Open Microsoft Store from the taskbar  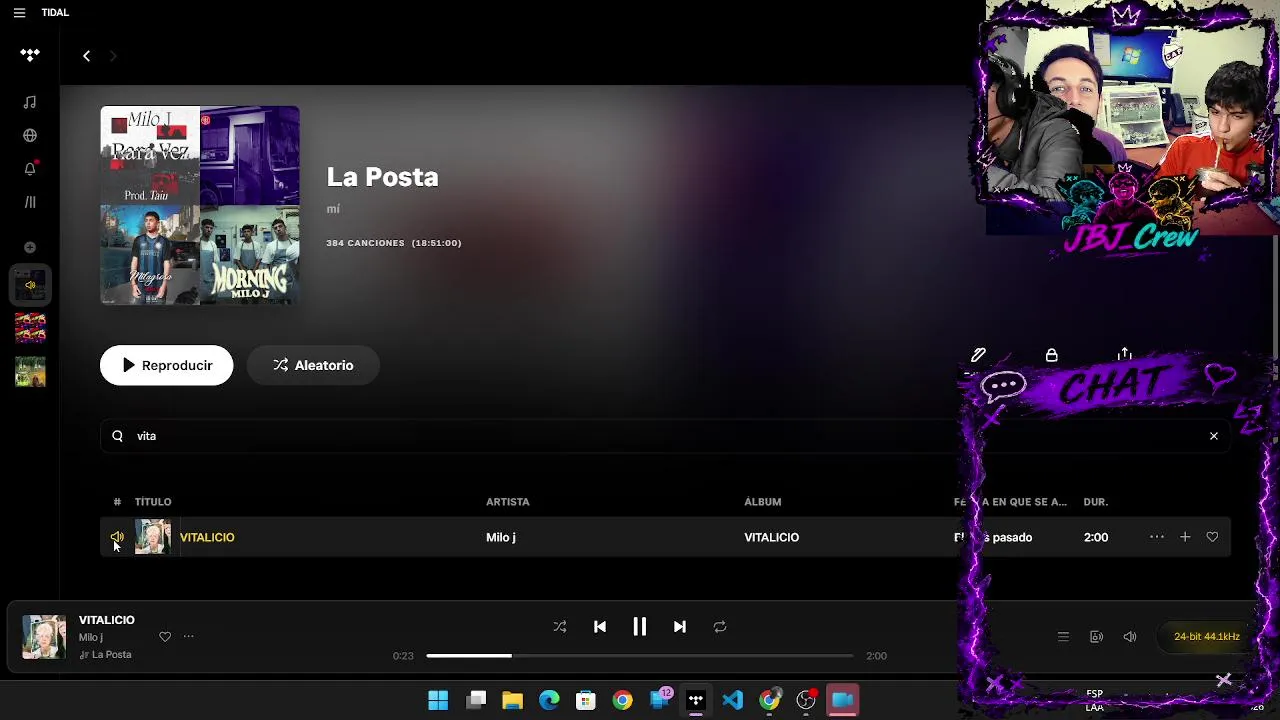(586, 700)
